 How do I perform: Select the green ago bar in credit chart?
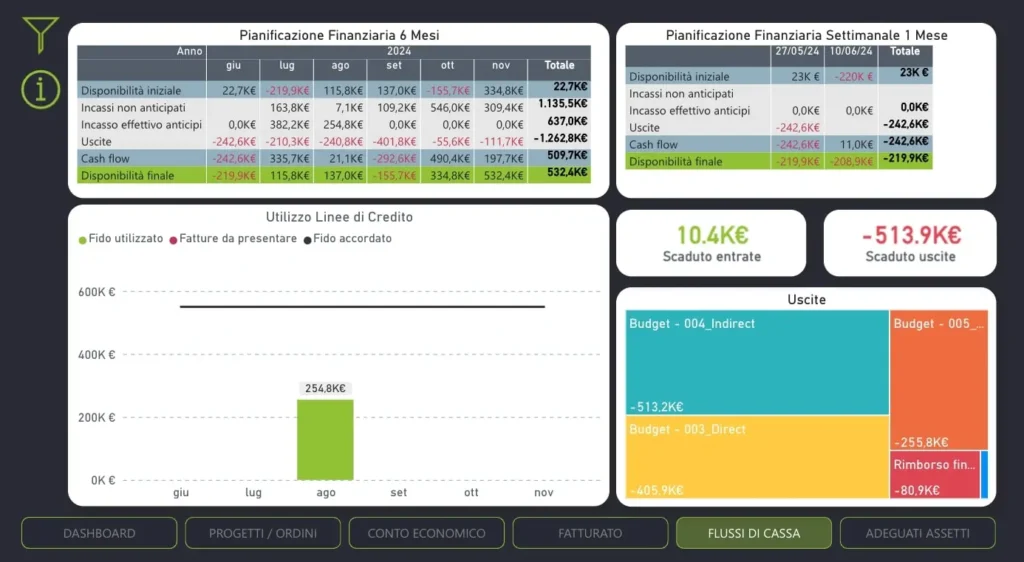[325, 440]
